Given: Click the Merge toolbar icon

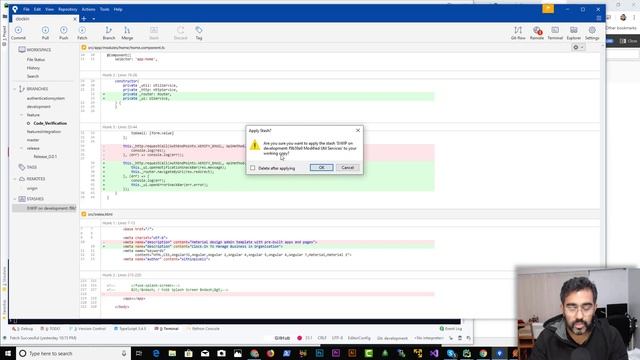Looking at the screenshot, I should pyautogui.click(x=127, y=33).
